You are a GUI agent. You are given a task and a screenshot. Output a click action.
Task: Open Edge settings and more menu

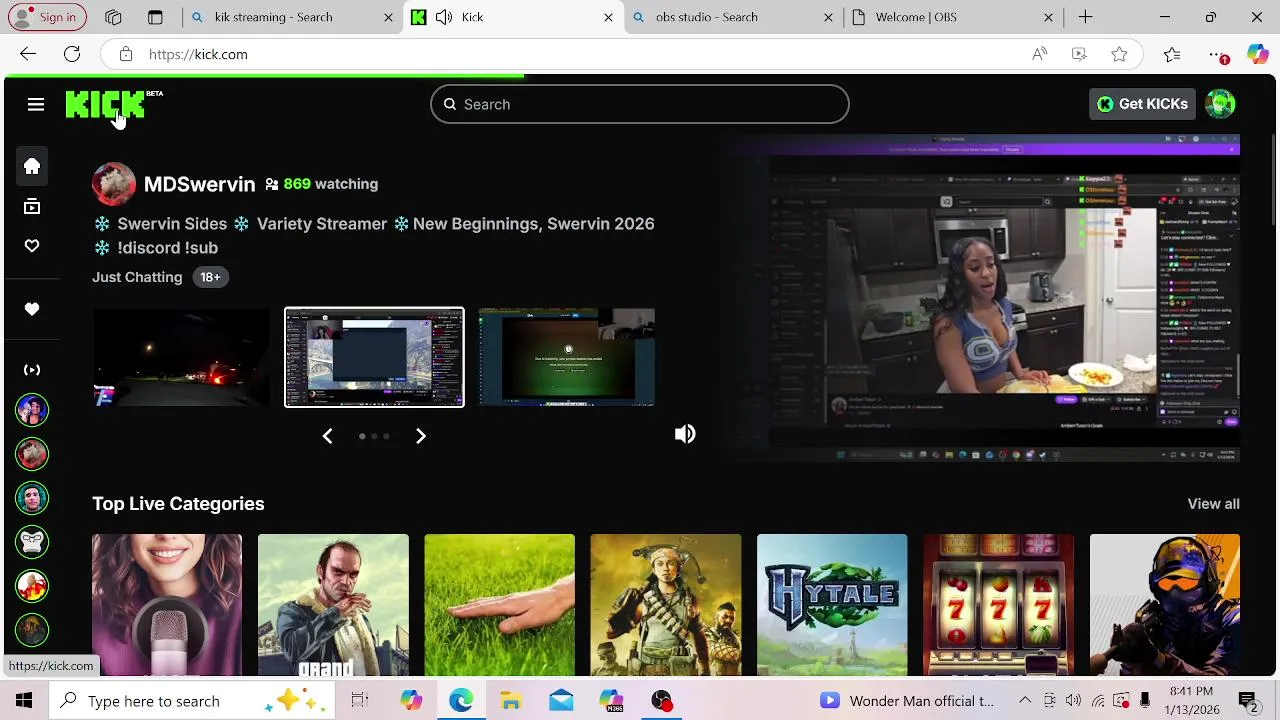click(1217, 54)
